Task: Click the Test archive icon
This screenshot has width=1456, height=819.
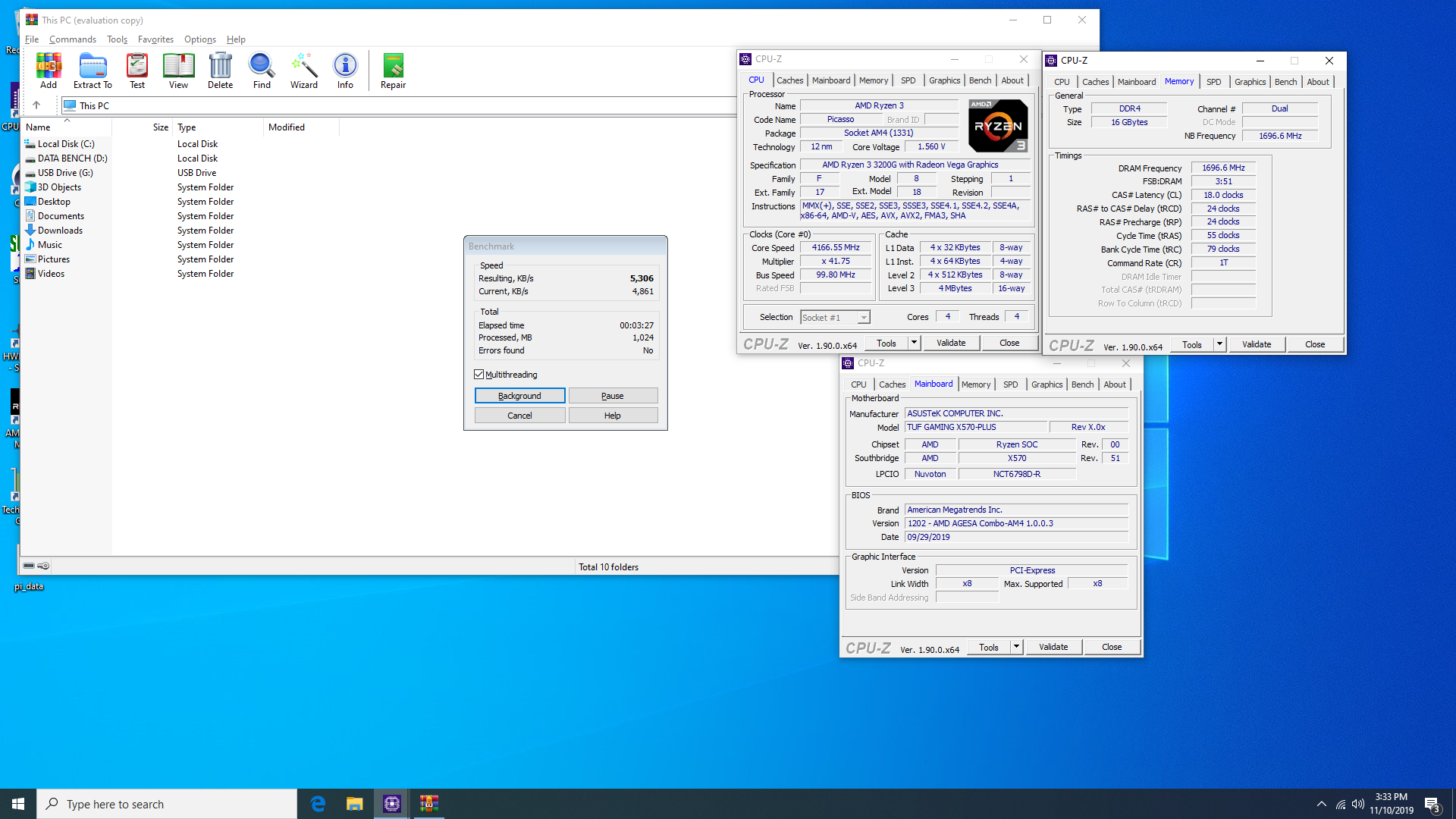Action: point(137,71)
